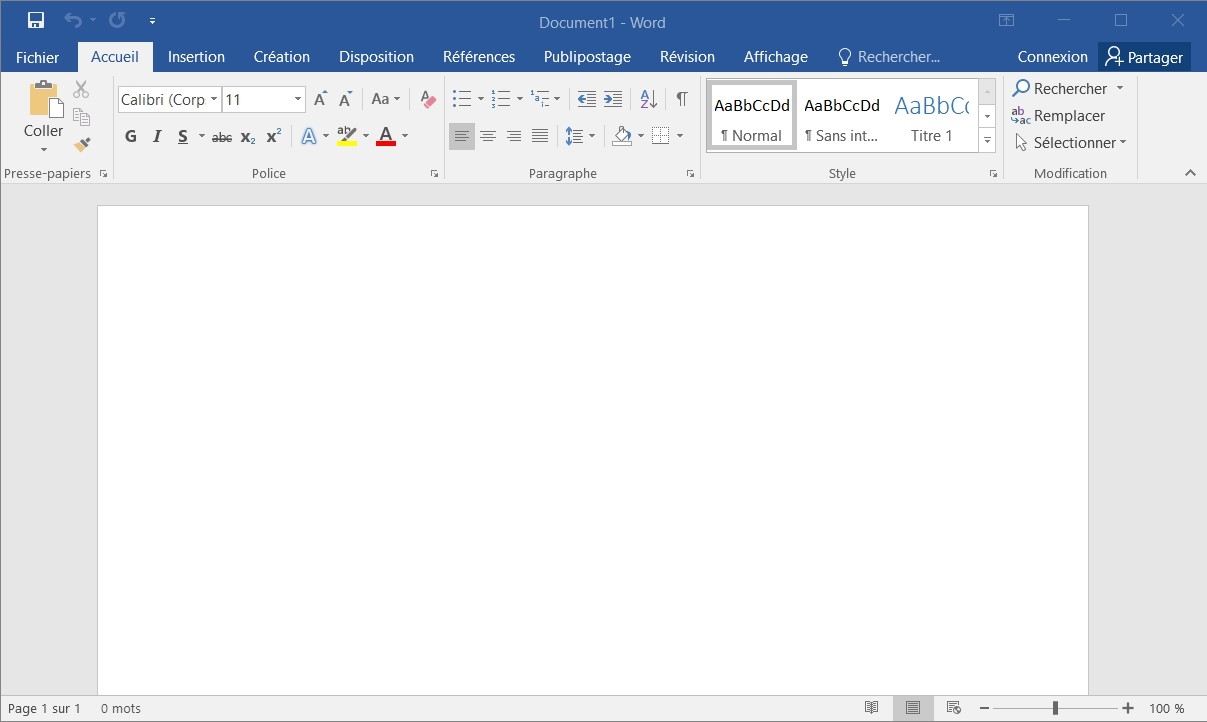
Task: Apply superscript formatting
Action: (273, 136)
